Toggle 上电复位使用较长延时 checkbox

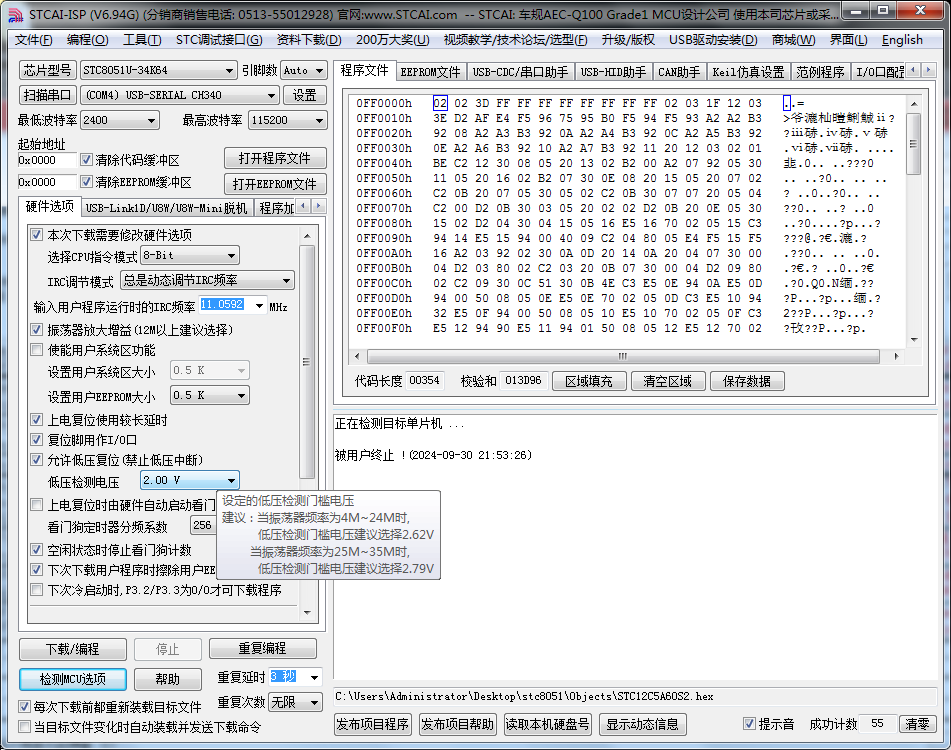pos(37,420)
